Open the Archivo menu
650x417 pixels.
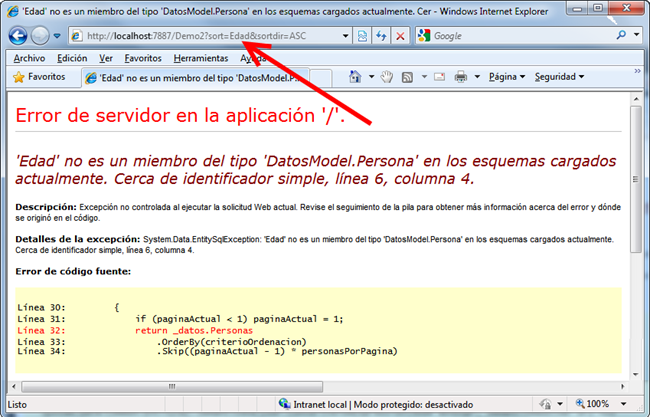click(29, 58)
